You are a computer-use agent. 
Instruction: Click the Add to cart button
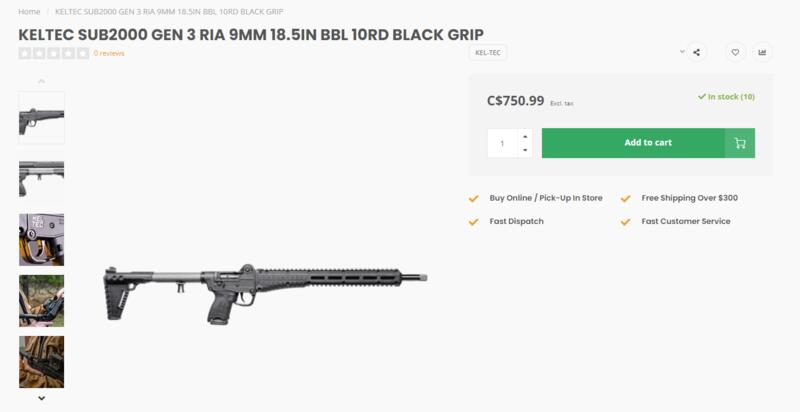tap(632, 143)
